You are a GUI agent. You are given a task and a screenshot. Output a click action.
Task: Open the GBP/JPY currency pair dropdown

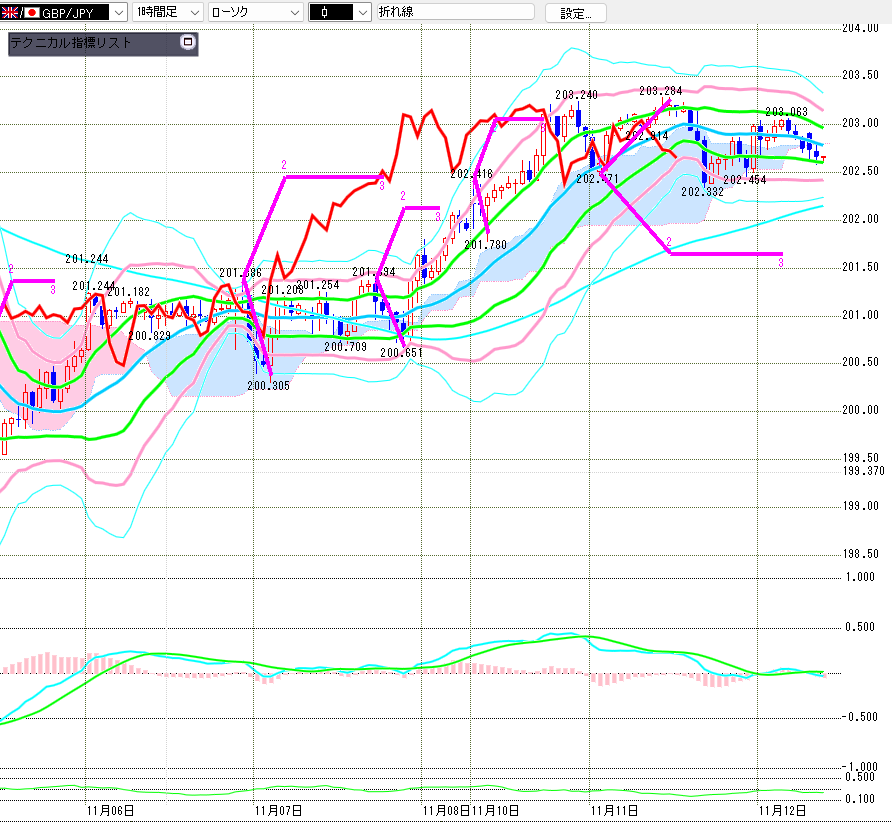(119, 13)
